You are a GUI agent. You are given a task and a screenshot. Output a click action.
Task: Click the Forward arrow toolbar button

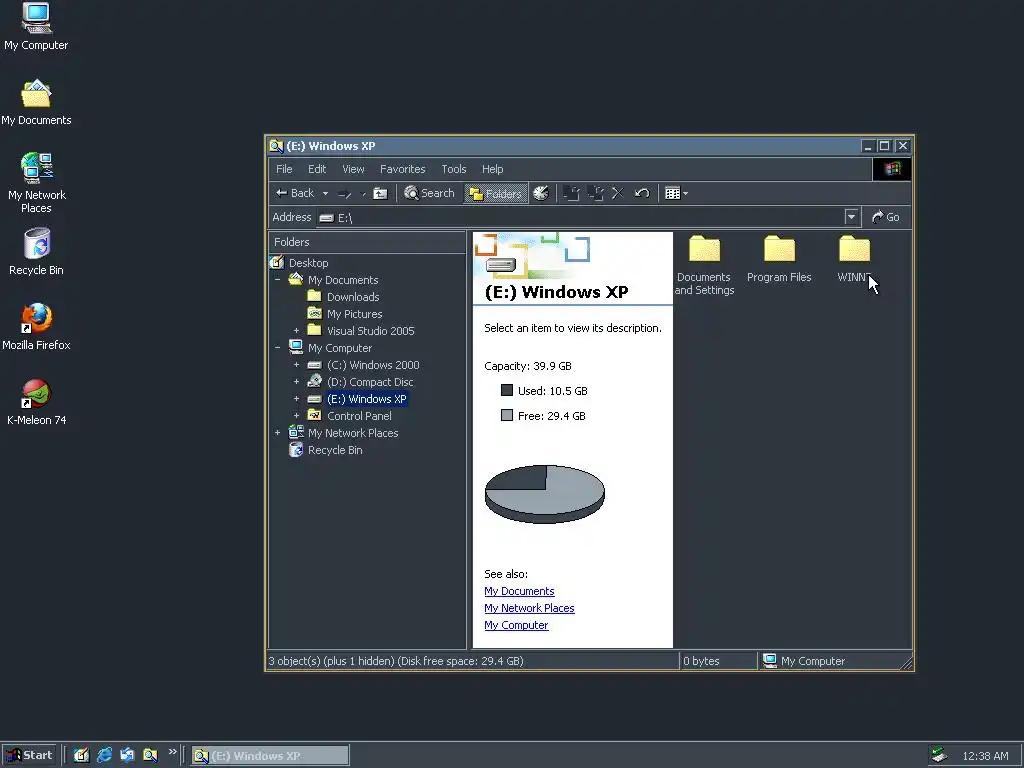tap(345, 193)
